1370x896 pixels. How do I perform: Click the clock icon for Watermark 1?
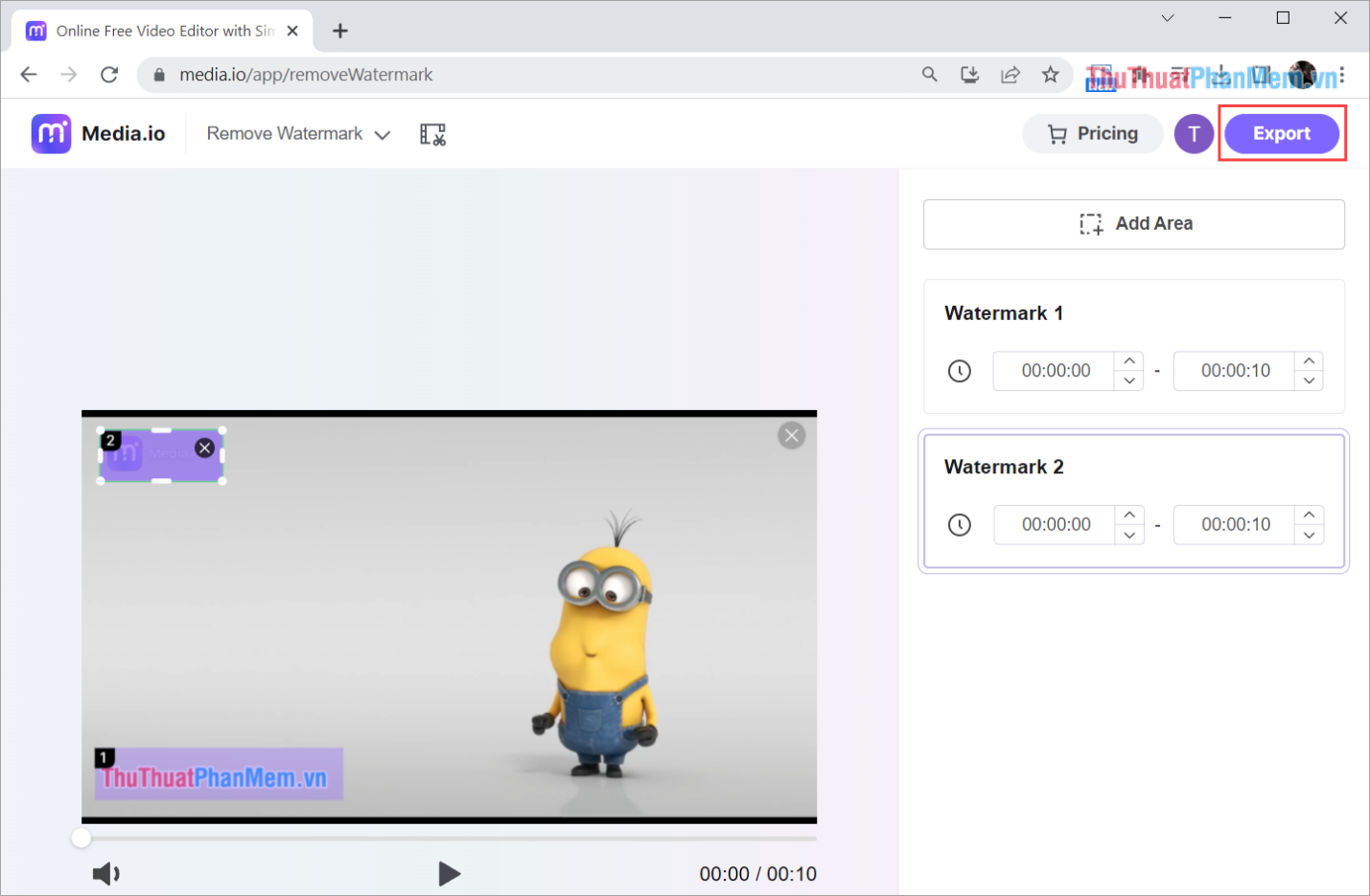click(x=959, y=371)
